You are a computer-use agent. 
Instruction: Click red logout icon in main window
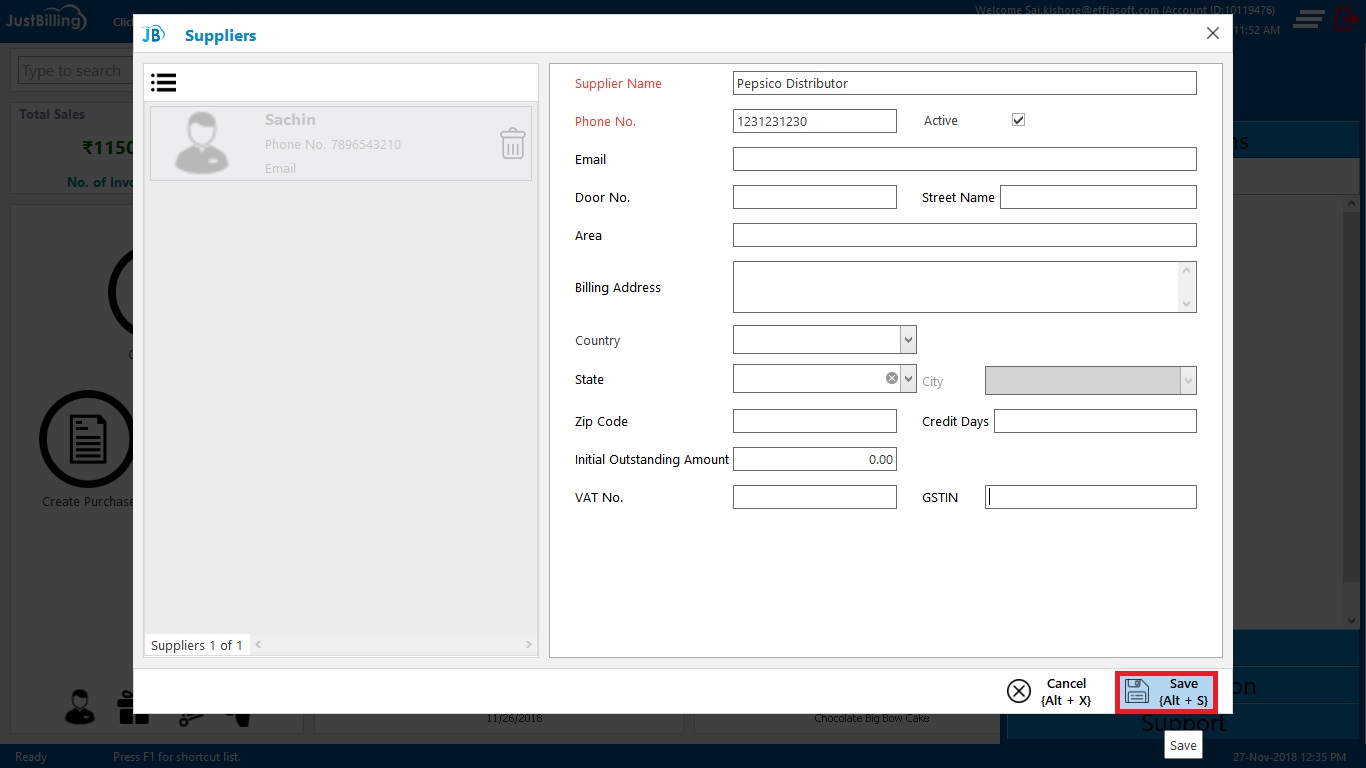[x=1346, y=18]
